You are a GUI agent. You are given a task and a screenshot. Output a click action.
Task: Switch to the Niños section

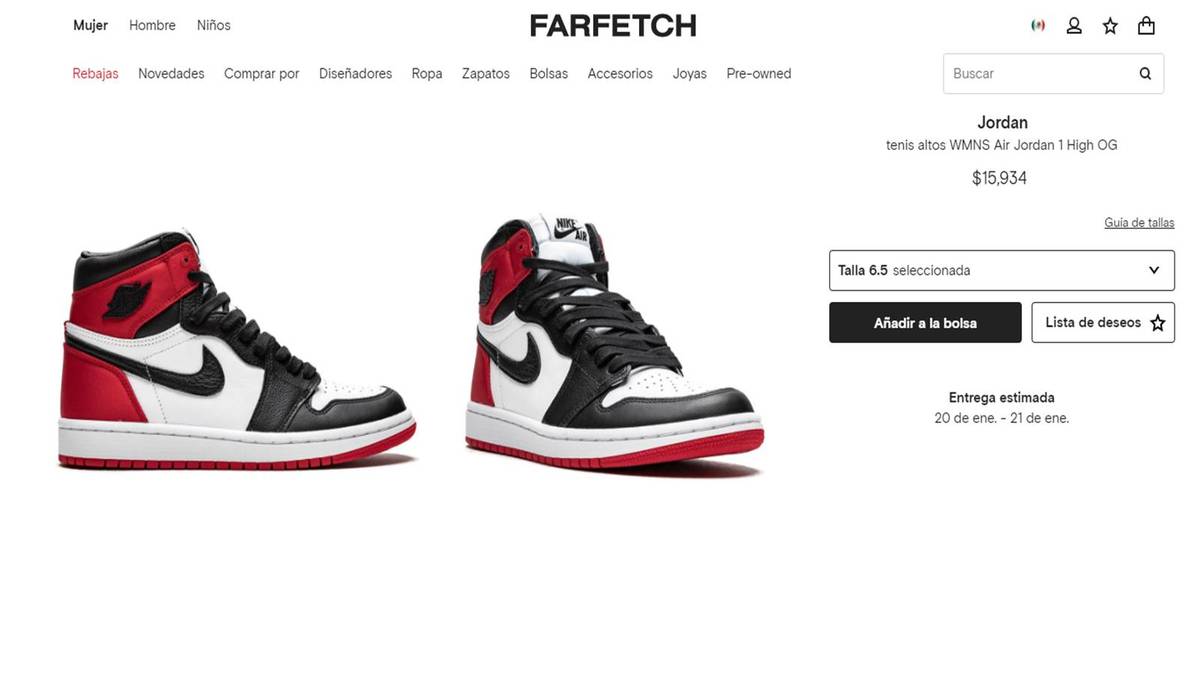pyautogui.click(x=214, y=25)
